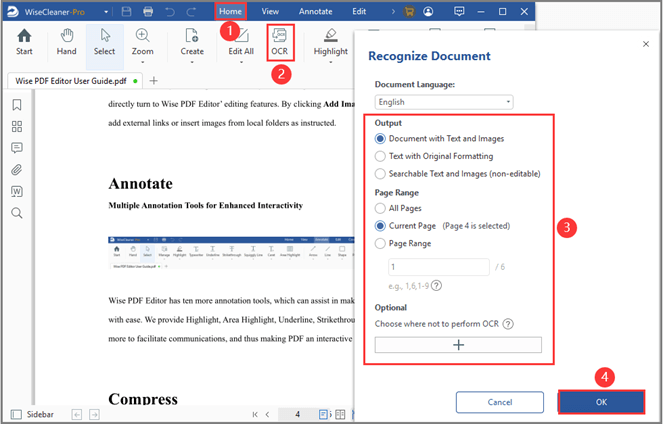Image resolution: width=663 pixels, height=424 pixels.
Task: Expand the Edit All dropdown arrow
Action: click(241, 63)
